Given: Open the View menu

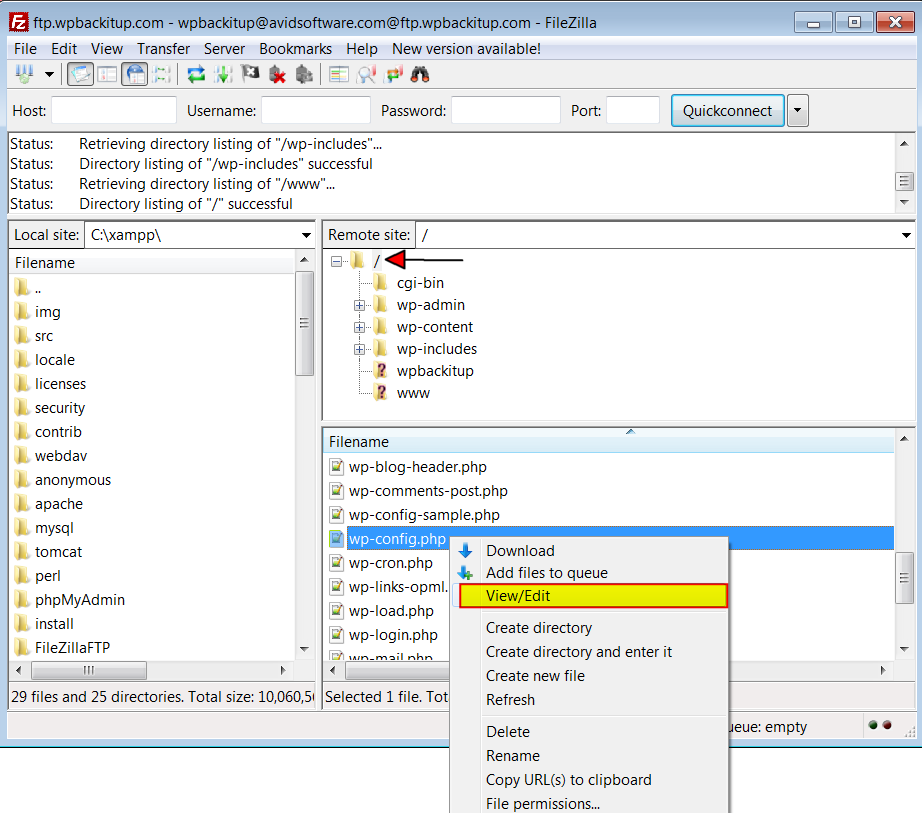Looking at the screenshot, I should coord(107,49).
